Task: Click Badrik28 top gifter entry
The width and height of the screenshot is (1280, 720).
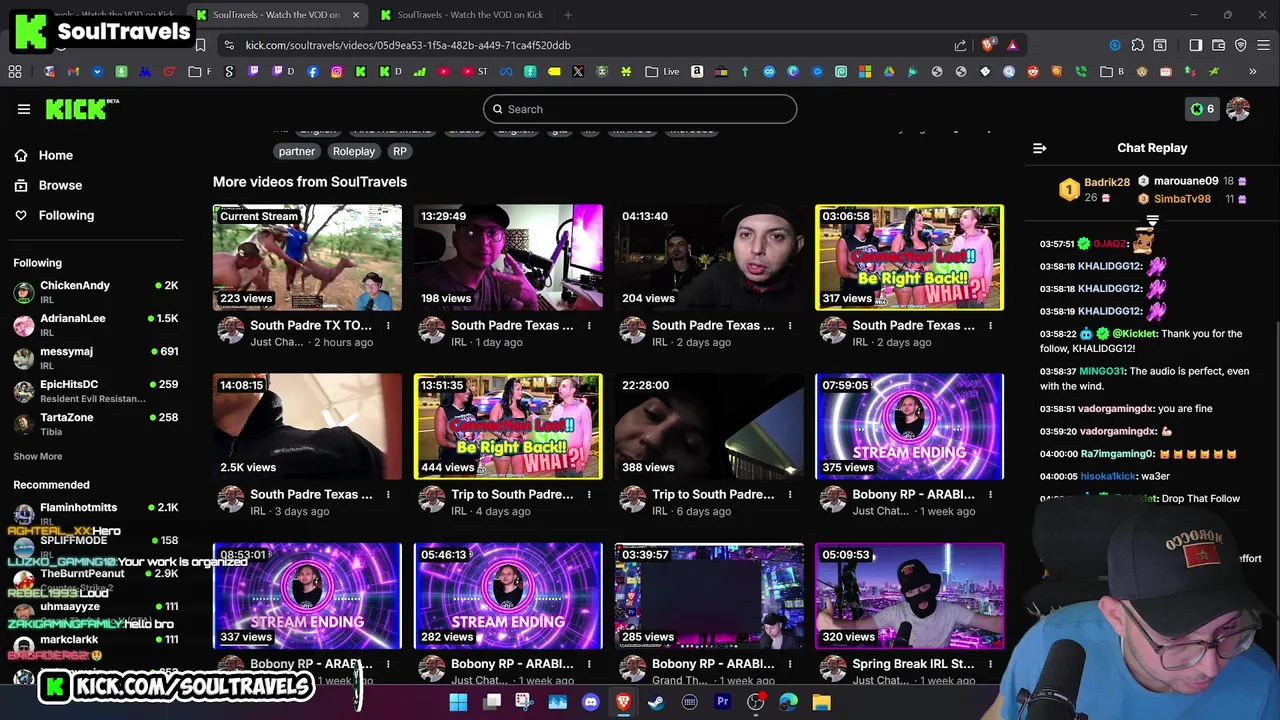Action: pos(1094,189)
